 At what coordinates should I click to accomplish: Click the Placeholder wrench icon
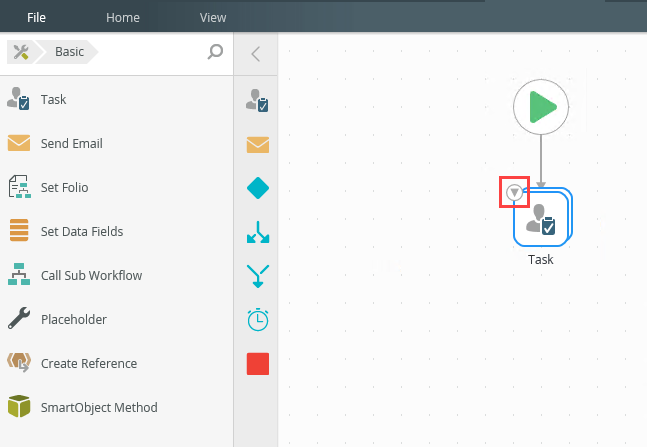19,318
